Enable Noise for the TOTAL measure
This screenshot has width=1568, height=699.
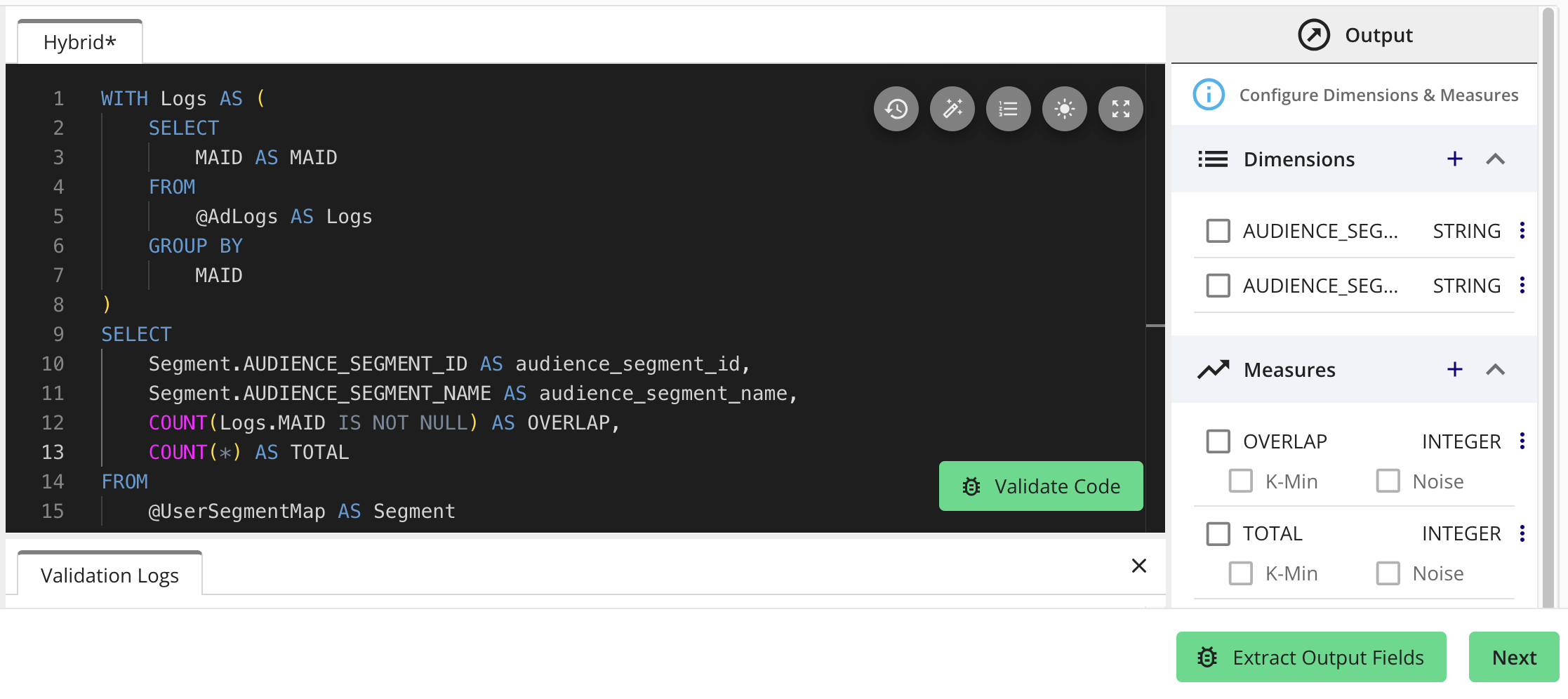coord(1388,573)
